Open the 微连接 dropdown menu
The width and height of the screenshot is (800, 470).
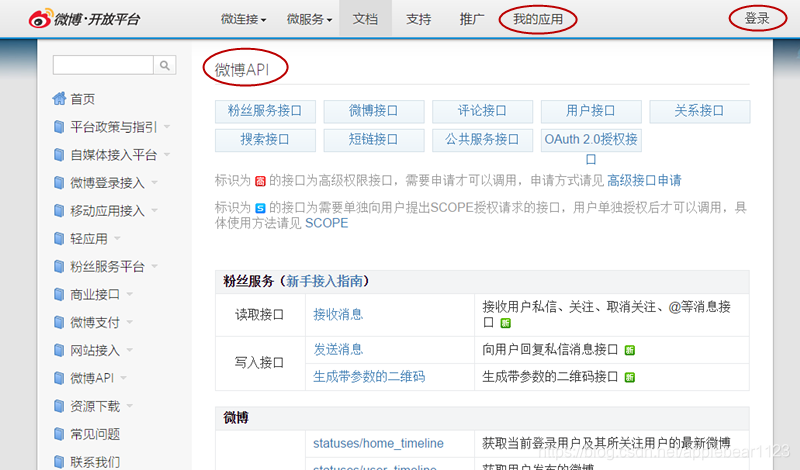243,19
